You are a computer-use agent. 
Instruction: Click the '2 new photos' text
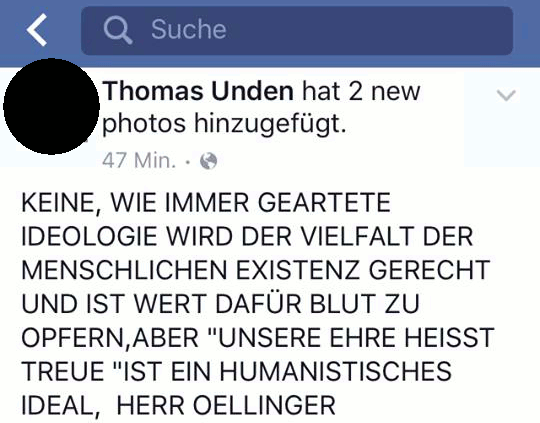[261, 107]
